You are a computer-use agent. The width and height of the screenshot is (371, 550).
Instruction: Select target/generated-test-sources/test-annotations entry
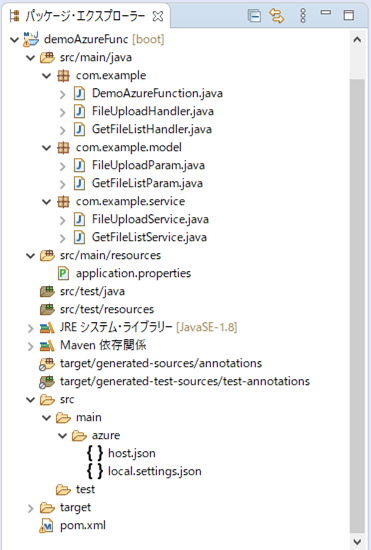(185, 381)
